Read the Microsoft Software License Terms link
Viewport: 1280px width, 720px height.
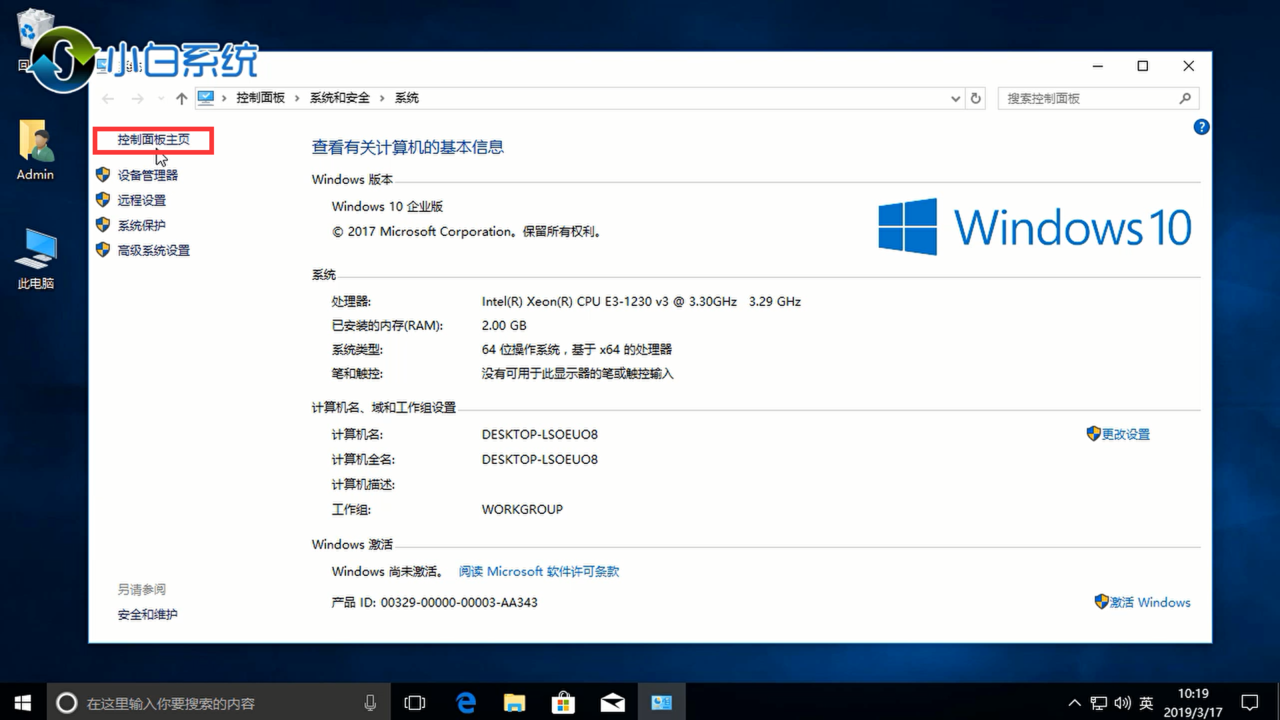[x=539, y=571]
